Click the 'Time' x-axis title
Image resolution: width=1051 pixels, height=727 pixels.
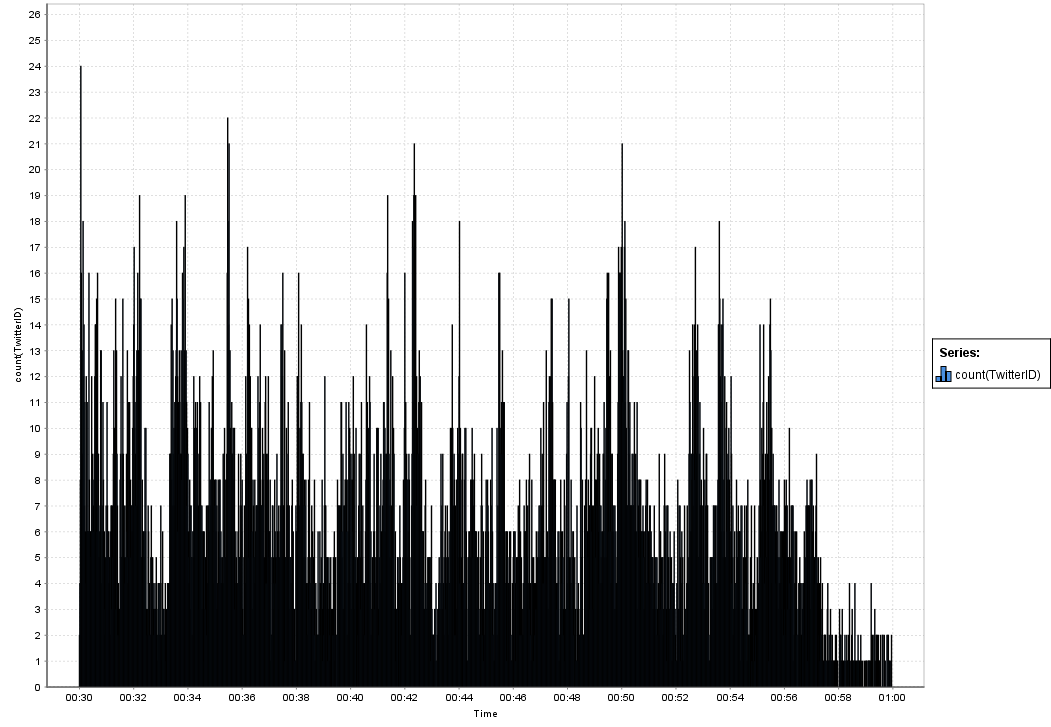[x=485, y=714]
